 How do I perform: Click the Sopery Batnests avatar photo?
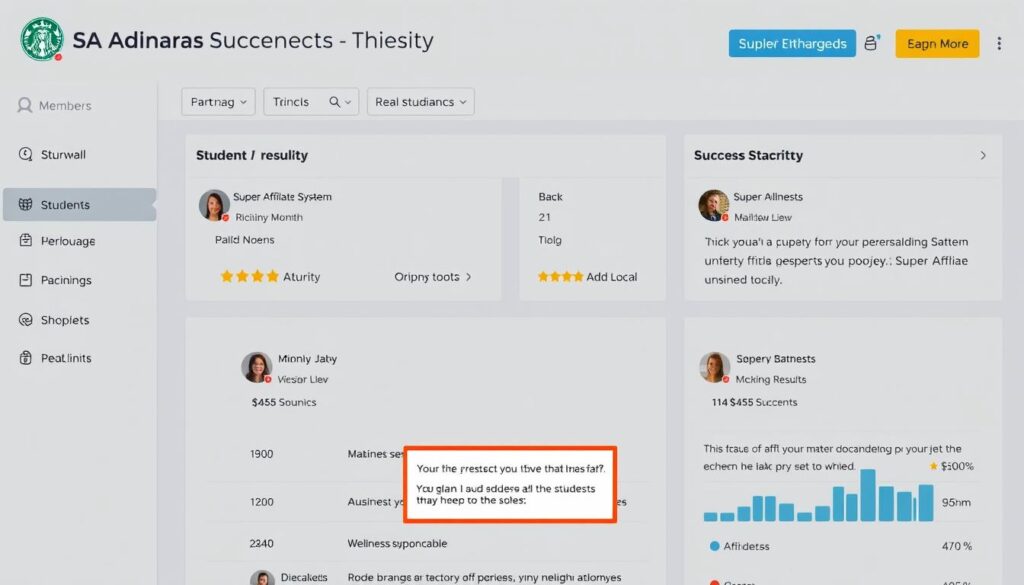point(714,367)
